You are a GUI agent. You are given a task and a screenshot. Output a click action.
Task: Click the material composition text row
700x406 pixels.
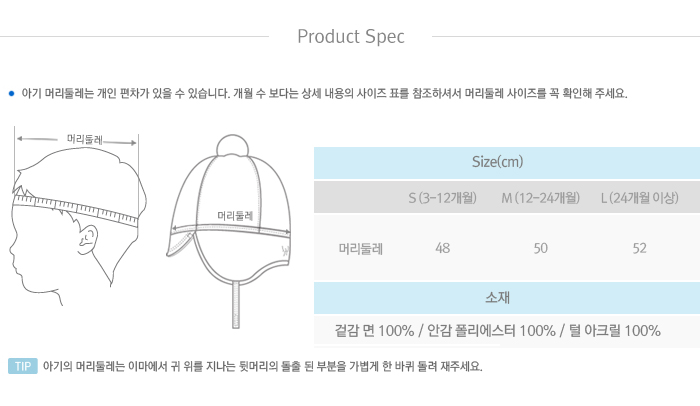pos(497,331)
